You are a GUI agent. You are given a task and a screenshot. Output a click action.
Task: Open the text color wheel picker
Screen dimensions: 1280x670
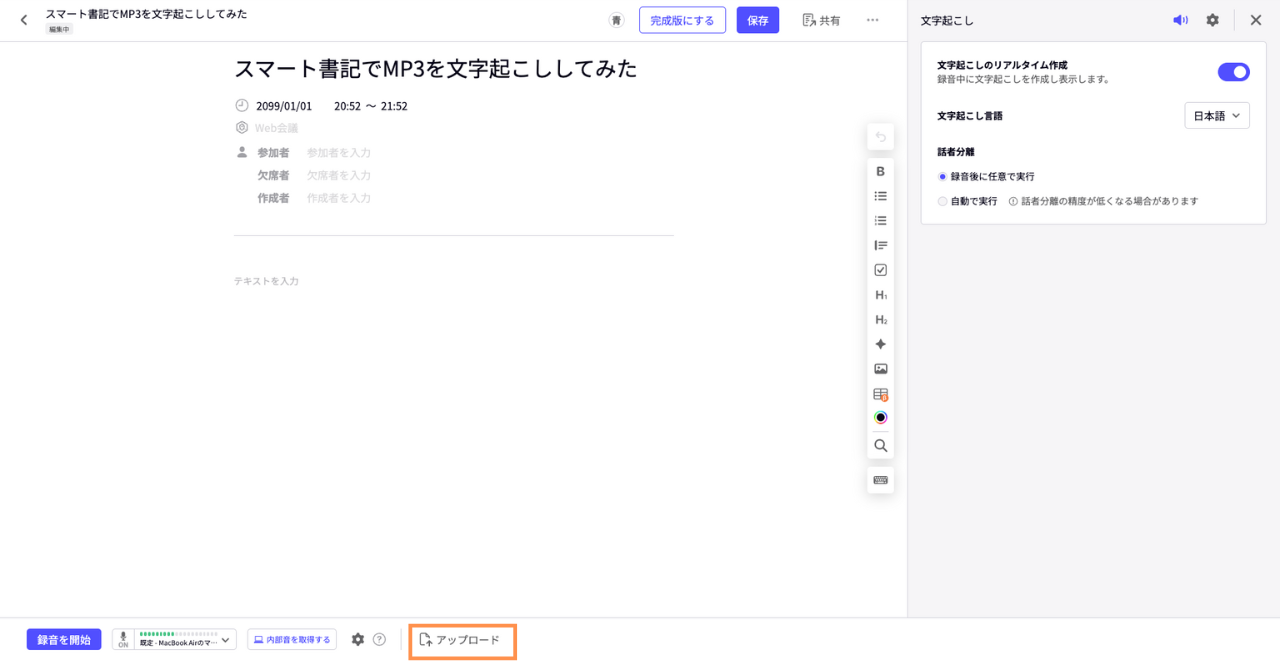(x=880, y=418)
